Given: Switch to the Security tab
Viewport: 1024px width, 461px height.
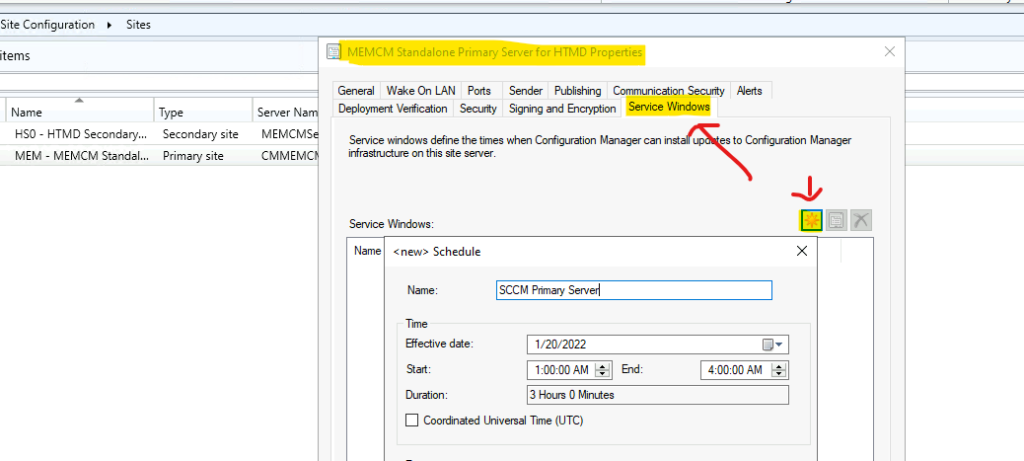Looking at the screenshot, I should click(478, 108).
